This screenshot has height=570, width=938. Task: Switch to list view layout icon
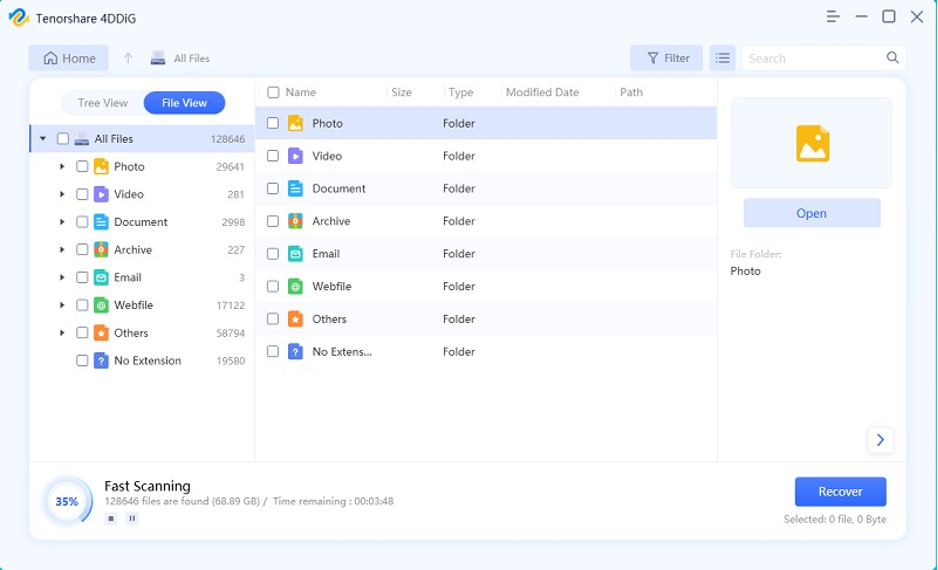pos(722,58)
